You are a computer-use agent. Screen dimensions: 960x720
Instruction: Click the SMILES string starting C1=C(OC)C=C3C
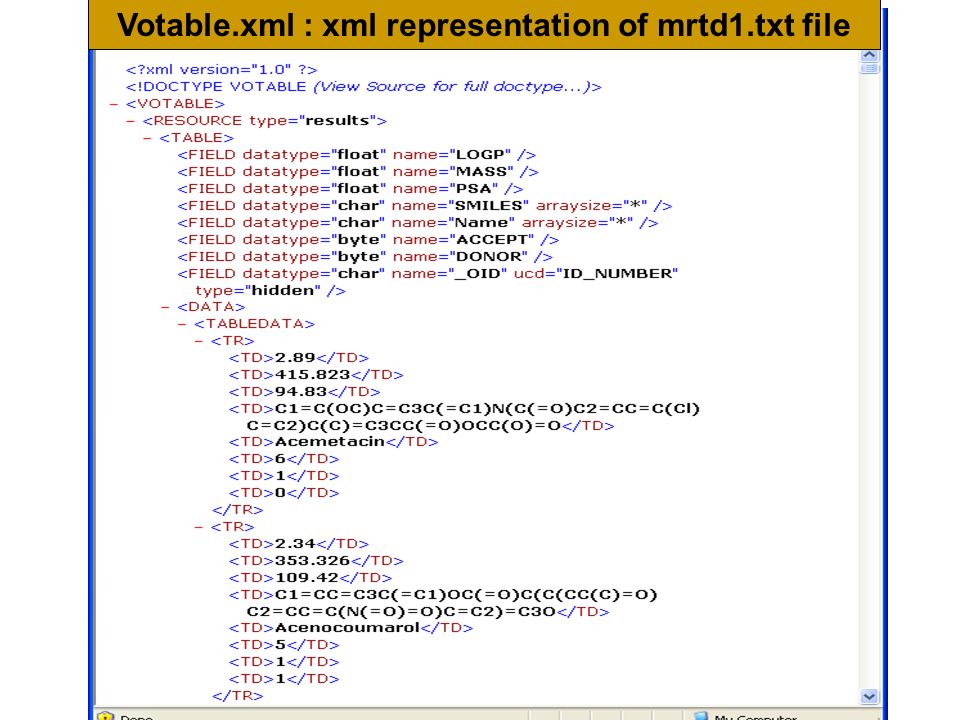coord(473,417)
